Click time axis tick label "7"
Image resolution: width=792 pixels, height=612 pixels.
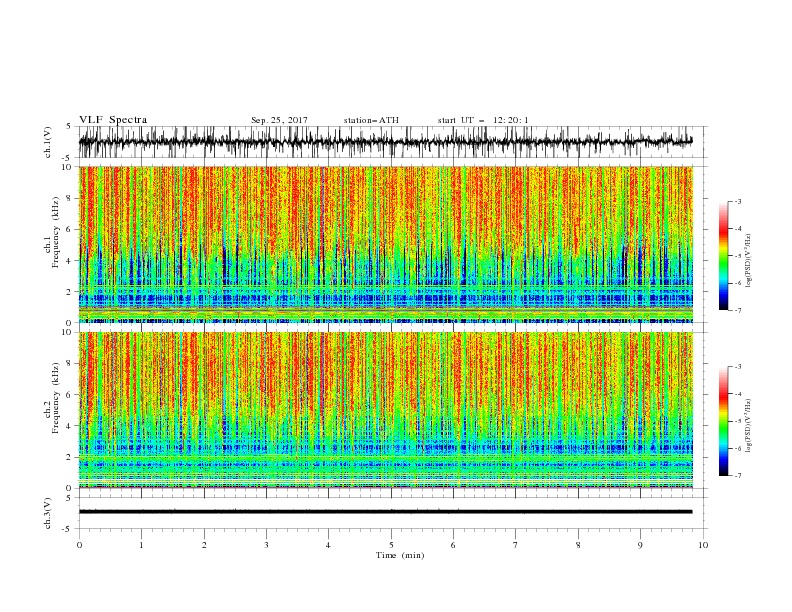pyautogui.click(x=516, y=545)
